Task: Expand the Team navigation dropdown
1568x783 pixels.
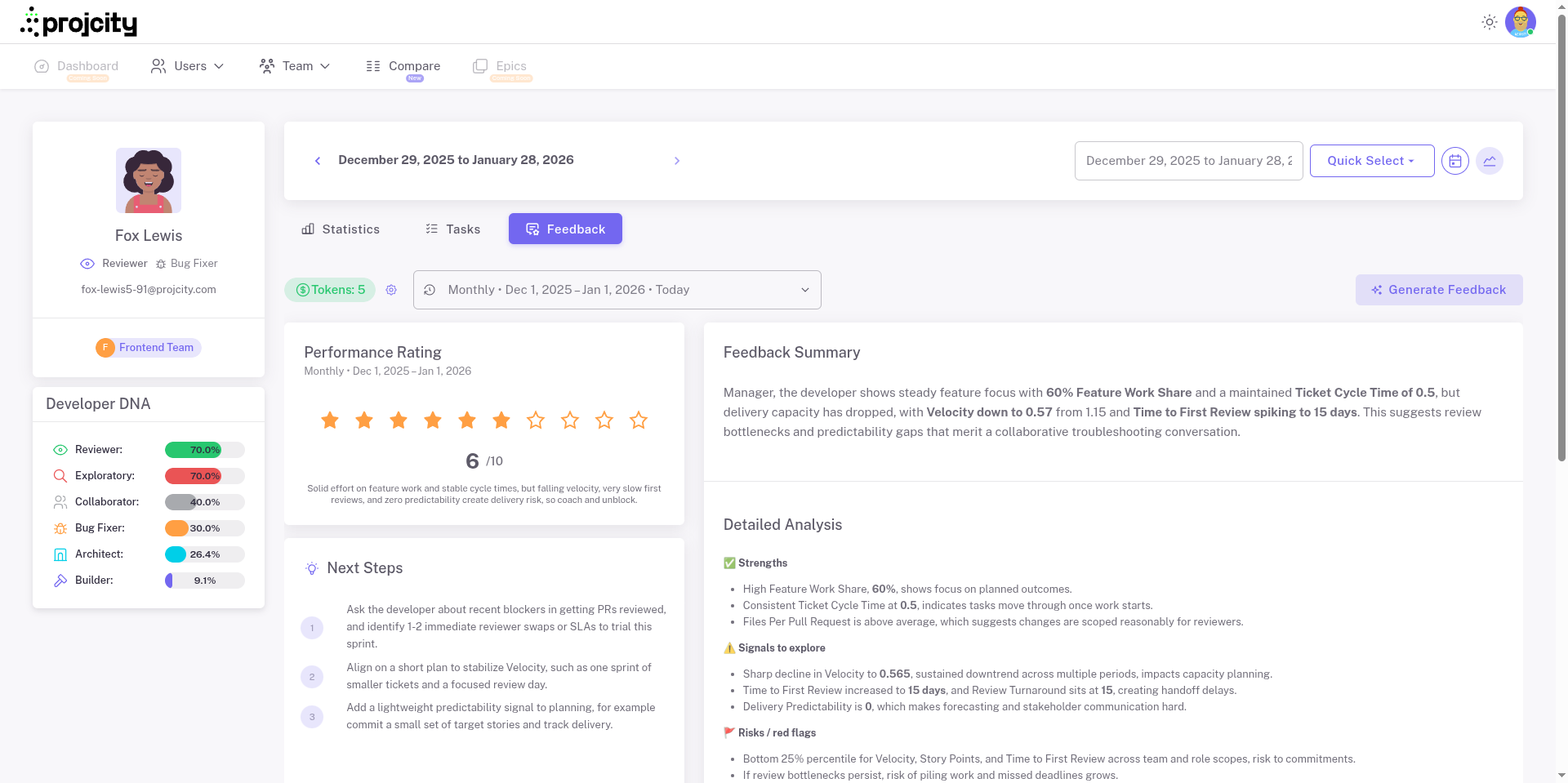Action: pos(294,66)
